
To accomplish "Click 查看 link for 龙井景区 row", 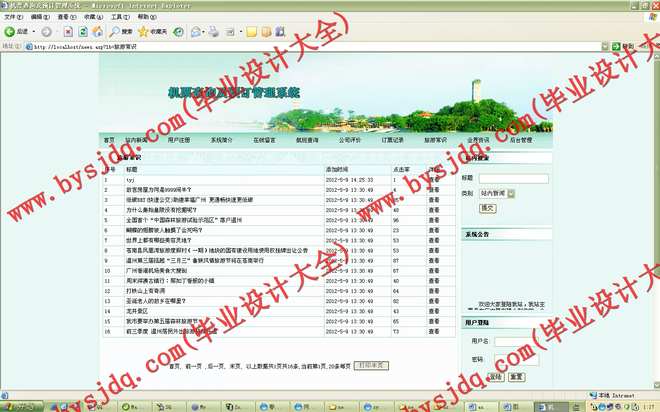I will click(433, 310).
